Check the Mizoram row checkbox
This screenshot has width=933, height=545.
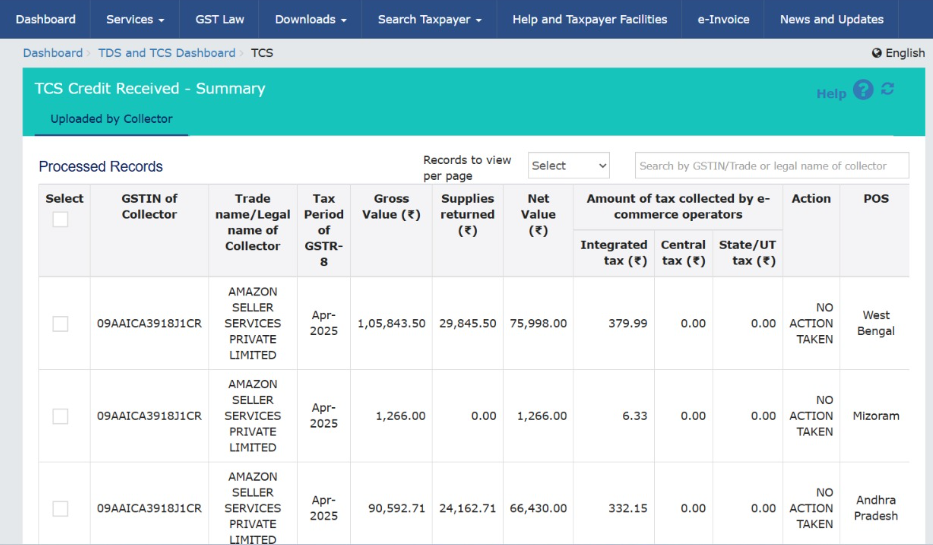(60, 416)
